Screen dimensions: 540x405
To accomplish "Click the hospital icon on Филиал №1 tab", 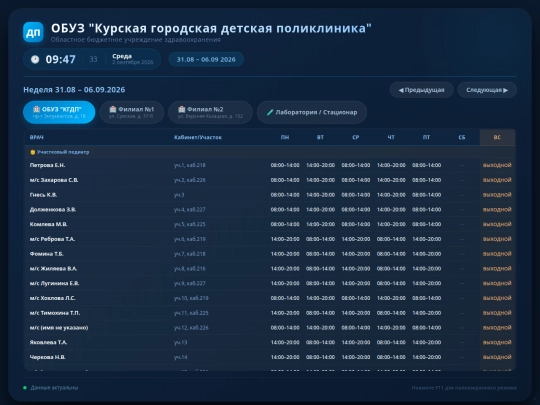I will click(x=113, y=109).
